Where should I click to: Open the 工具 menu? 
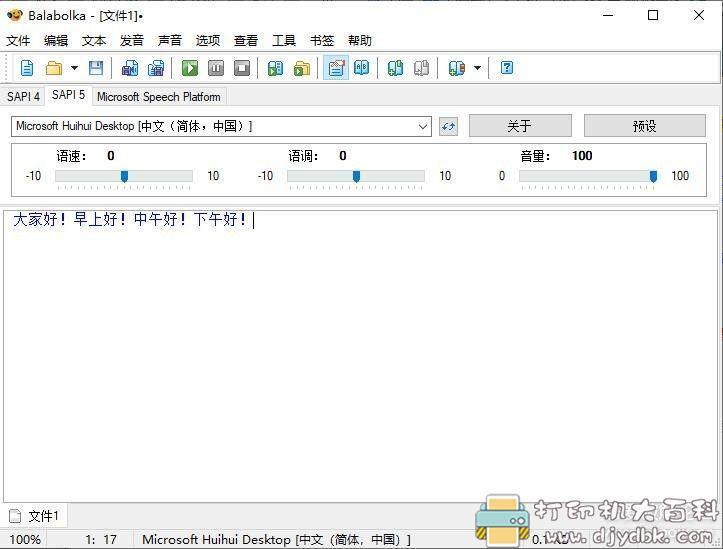pos(284,41)
